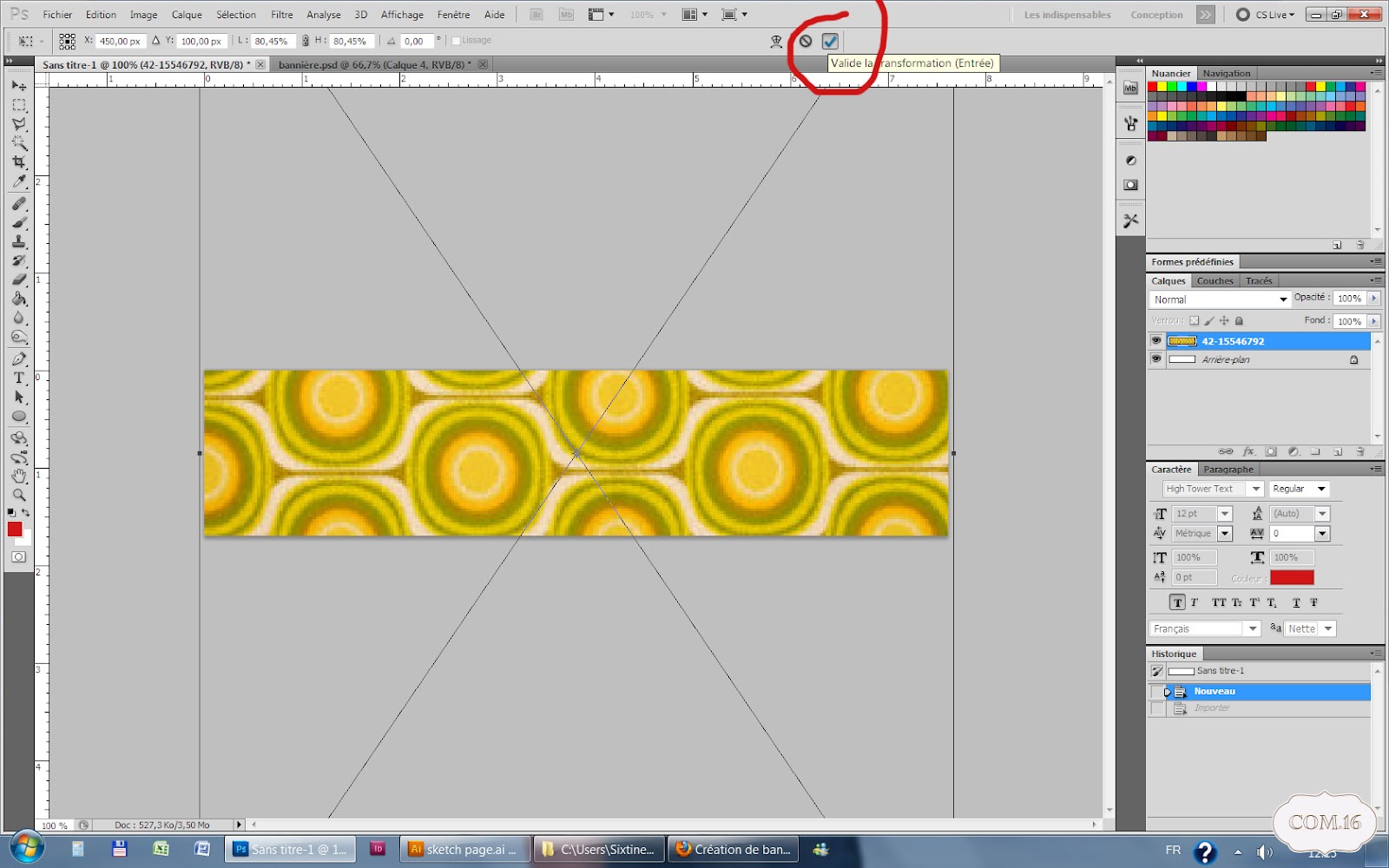The image size is (1389, 868).
Task: Select the Move tool
Action: tap(18, 86)
